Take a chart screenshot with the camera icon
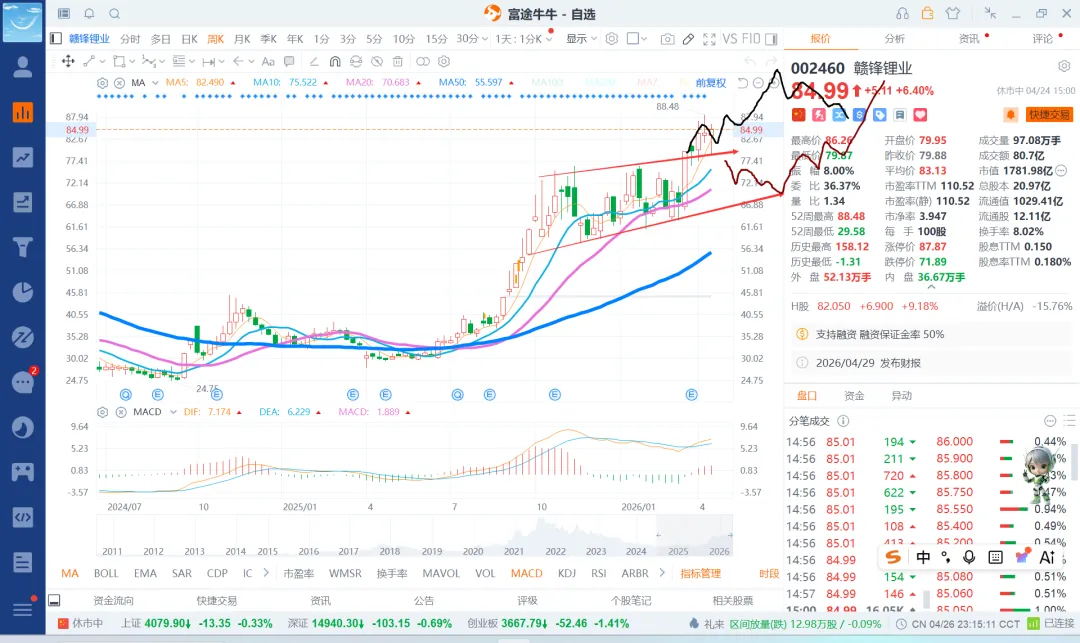Viewport: 1080px width, 643px height. click(x=667, y=39)
